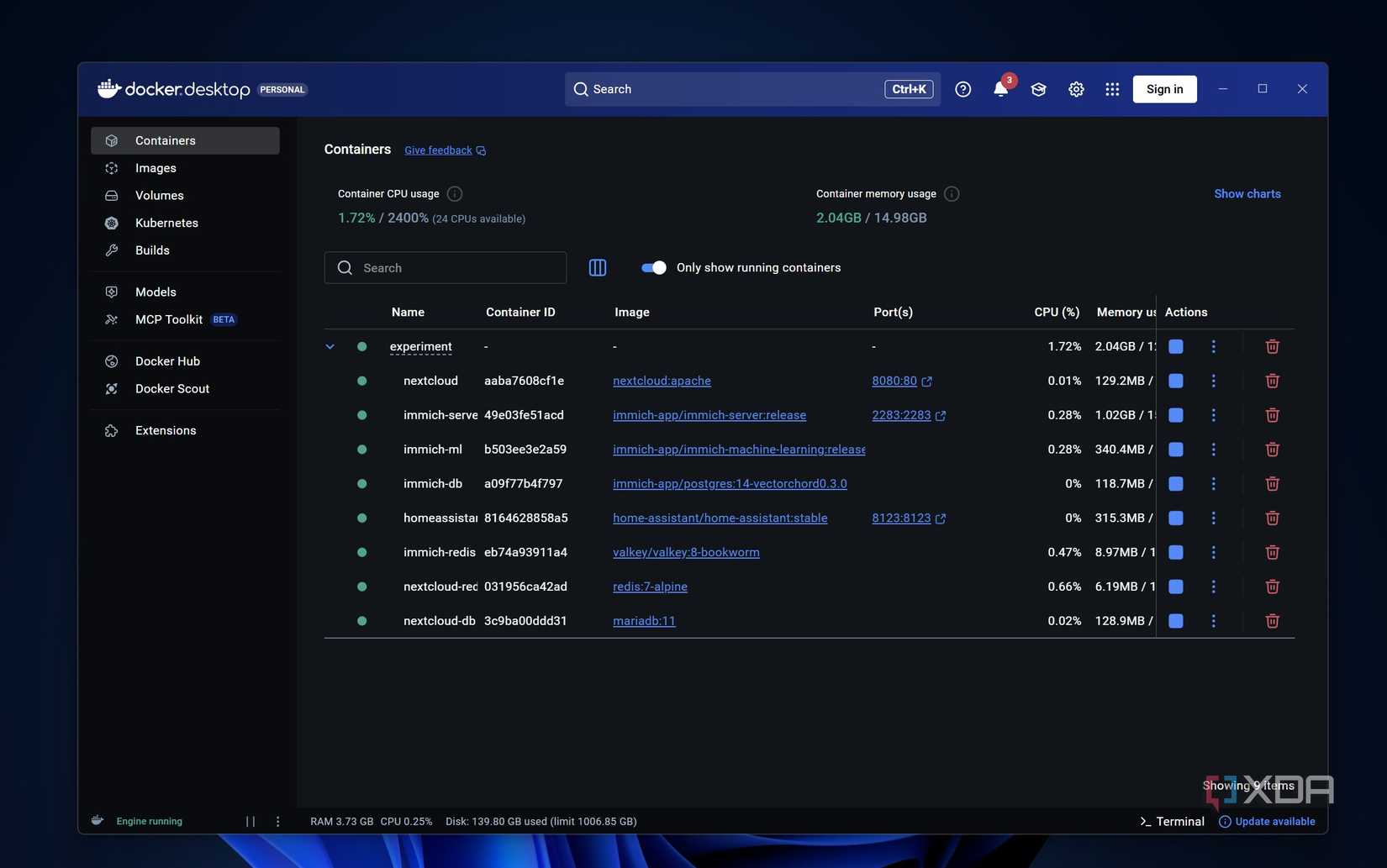This screenshot has height=868, width=1387.
Task: Stop the nextcloud container
Action: [1176, 381]
